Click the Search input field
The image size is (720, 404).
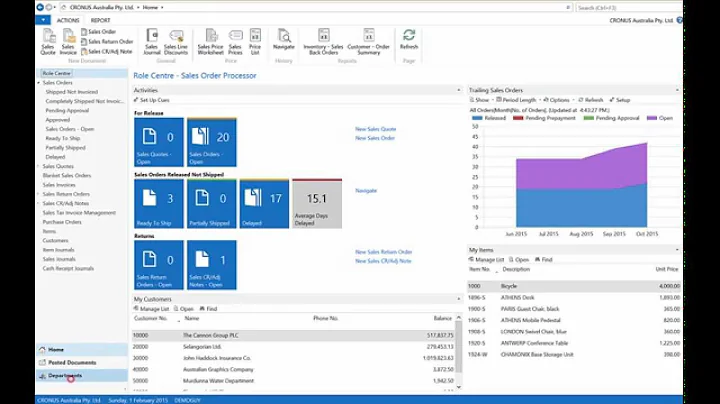629,7
